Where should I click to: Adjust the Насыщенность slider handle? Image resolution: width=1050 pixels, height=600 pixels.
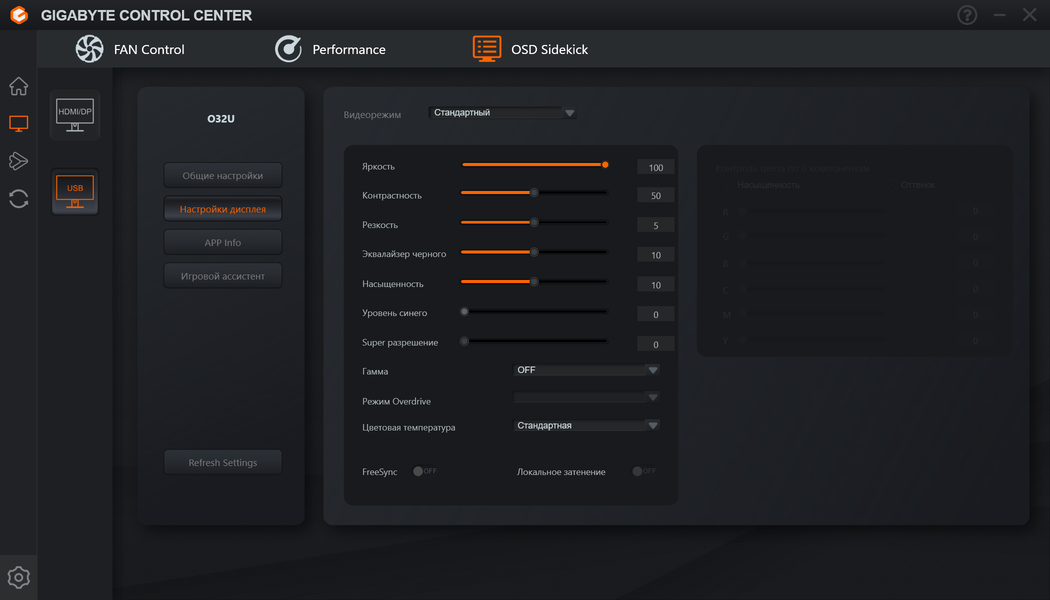pyautogui.click(x=534, y=282)
